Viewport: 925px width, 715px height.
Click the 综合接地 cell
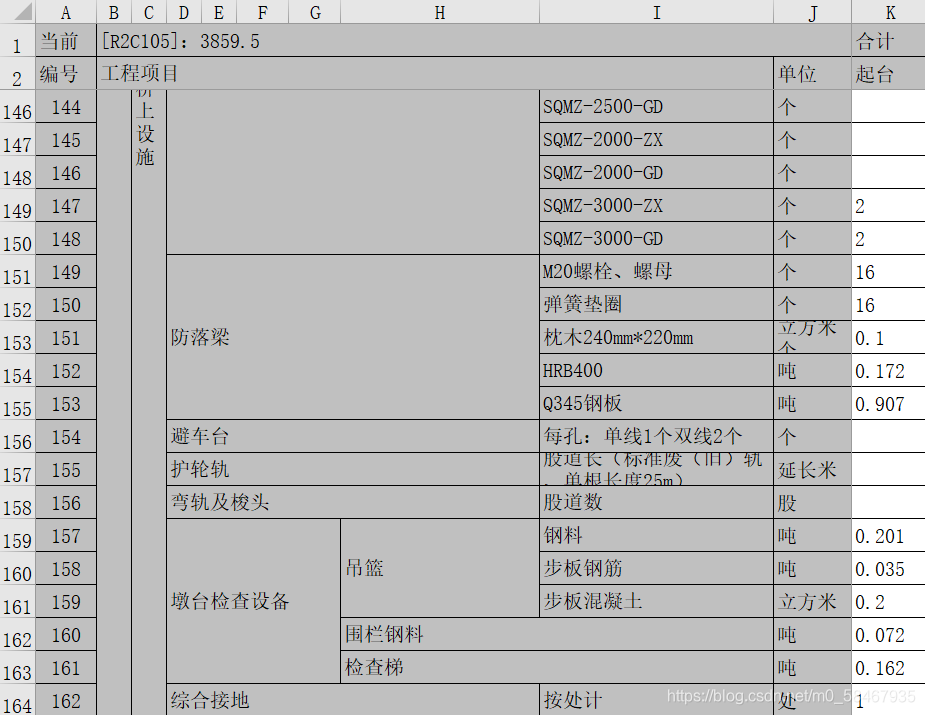(353, 700)
